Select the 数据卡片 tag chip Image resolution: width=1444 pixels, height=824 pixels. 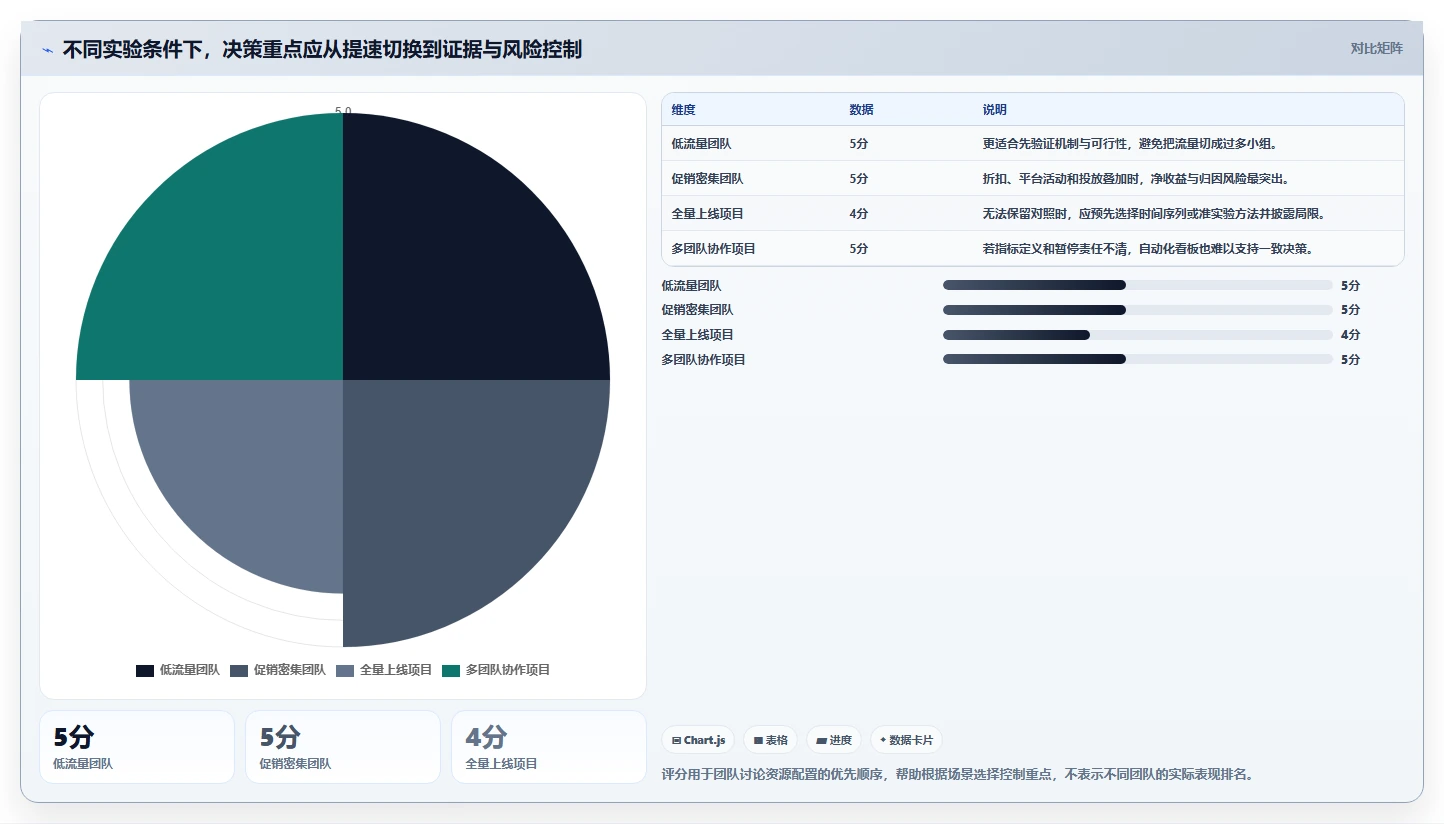coord(906,740)
